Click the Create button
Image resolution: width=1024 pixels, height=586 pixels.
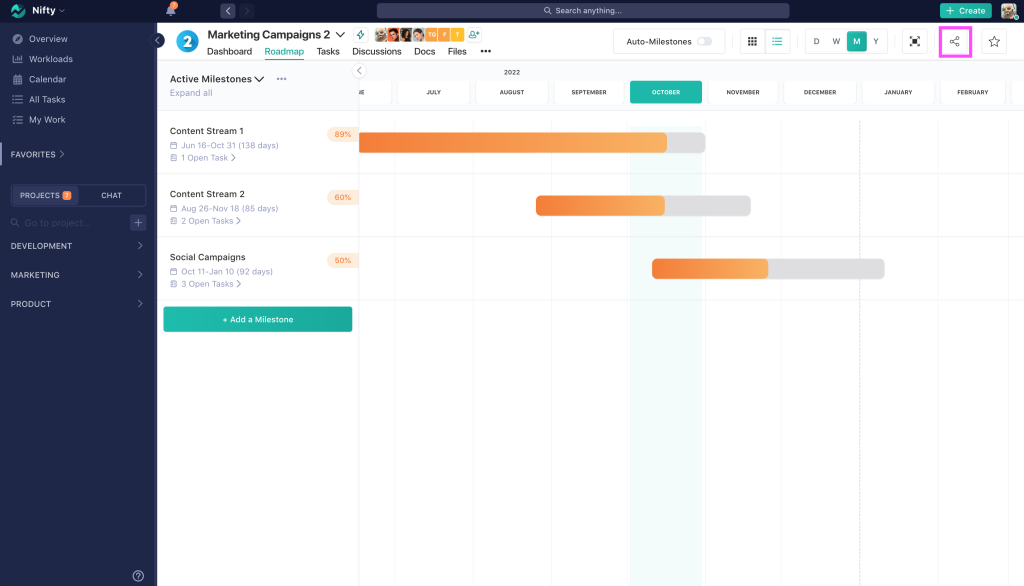tap(965, 11)
